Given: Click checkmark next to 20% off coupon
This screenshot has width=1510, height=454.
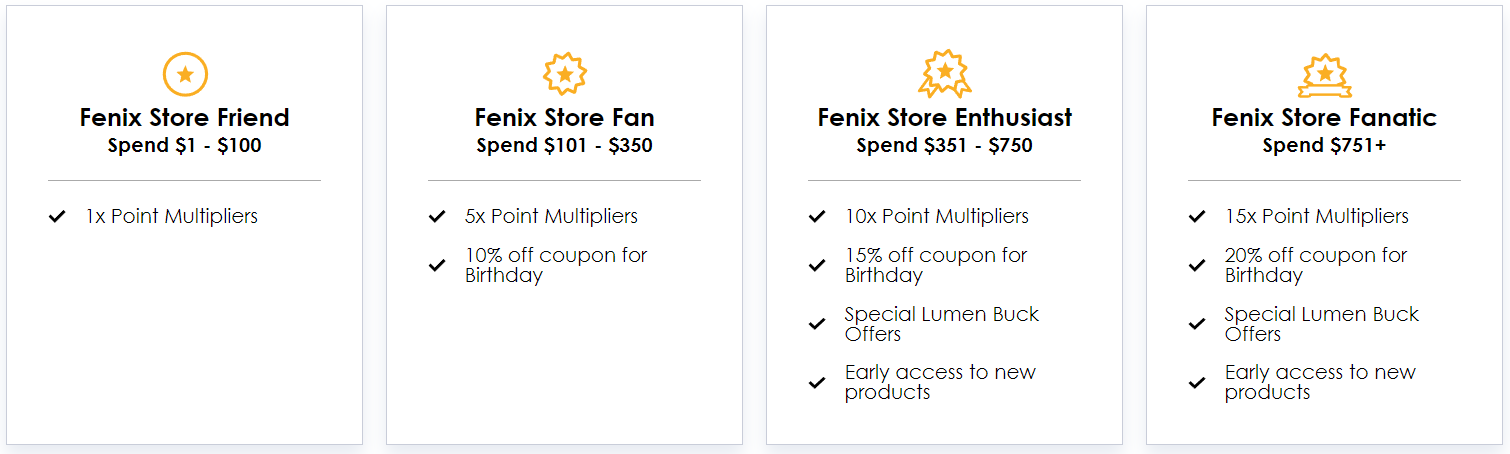Looking at the screenshot, I should click(x=1197, y=265).
